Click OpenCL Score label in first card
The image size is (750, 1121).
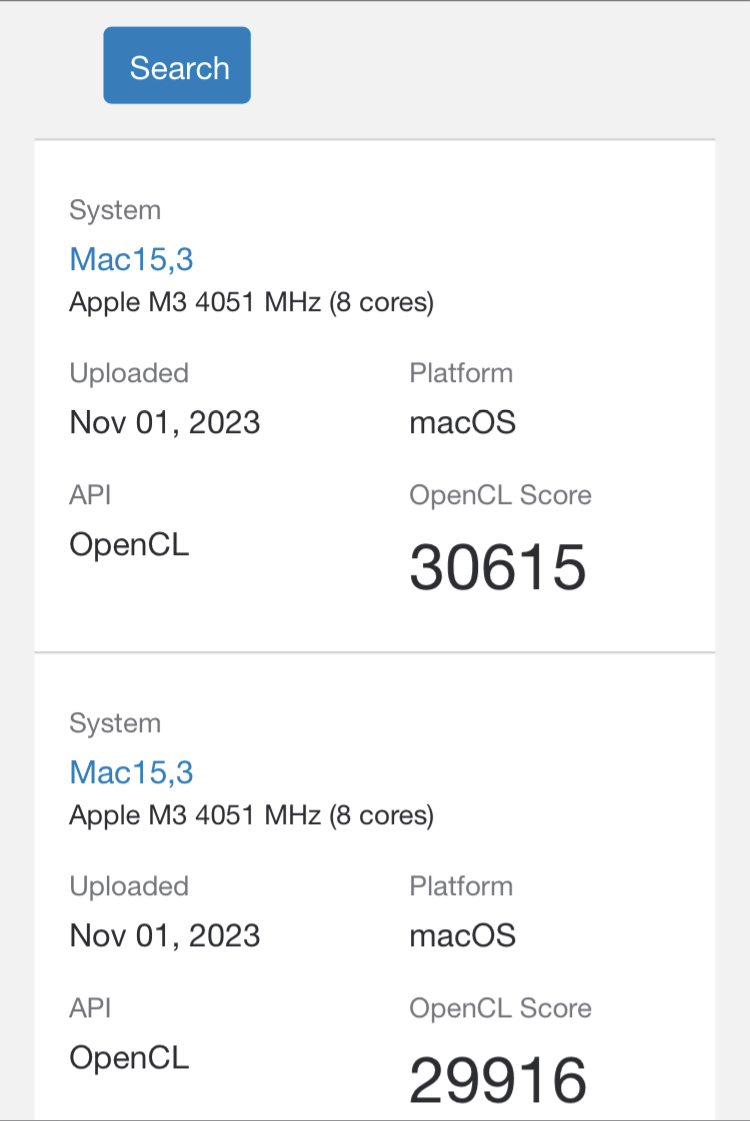500,495
